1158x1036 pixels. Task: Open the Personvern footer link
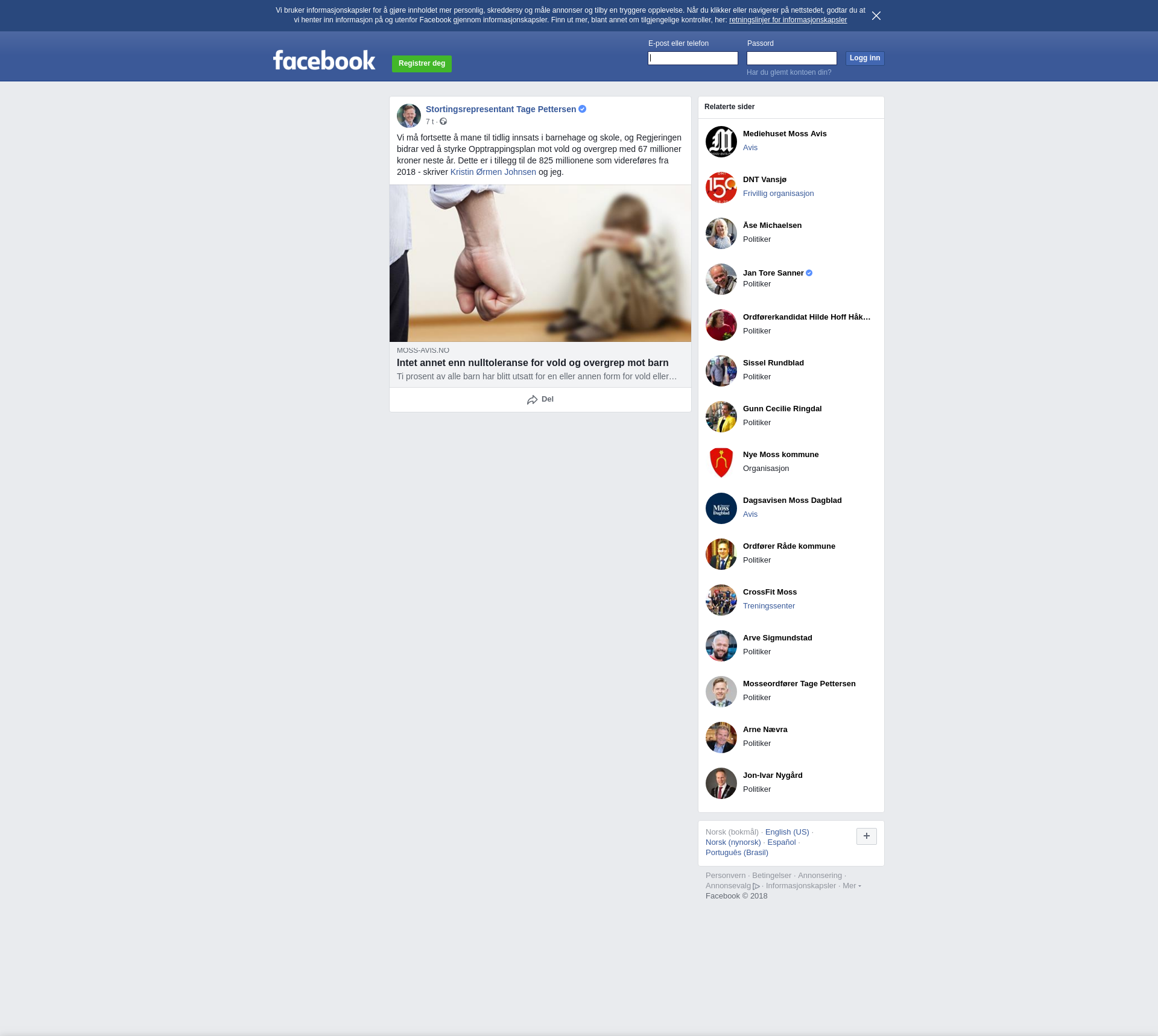pos(726,876)
